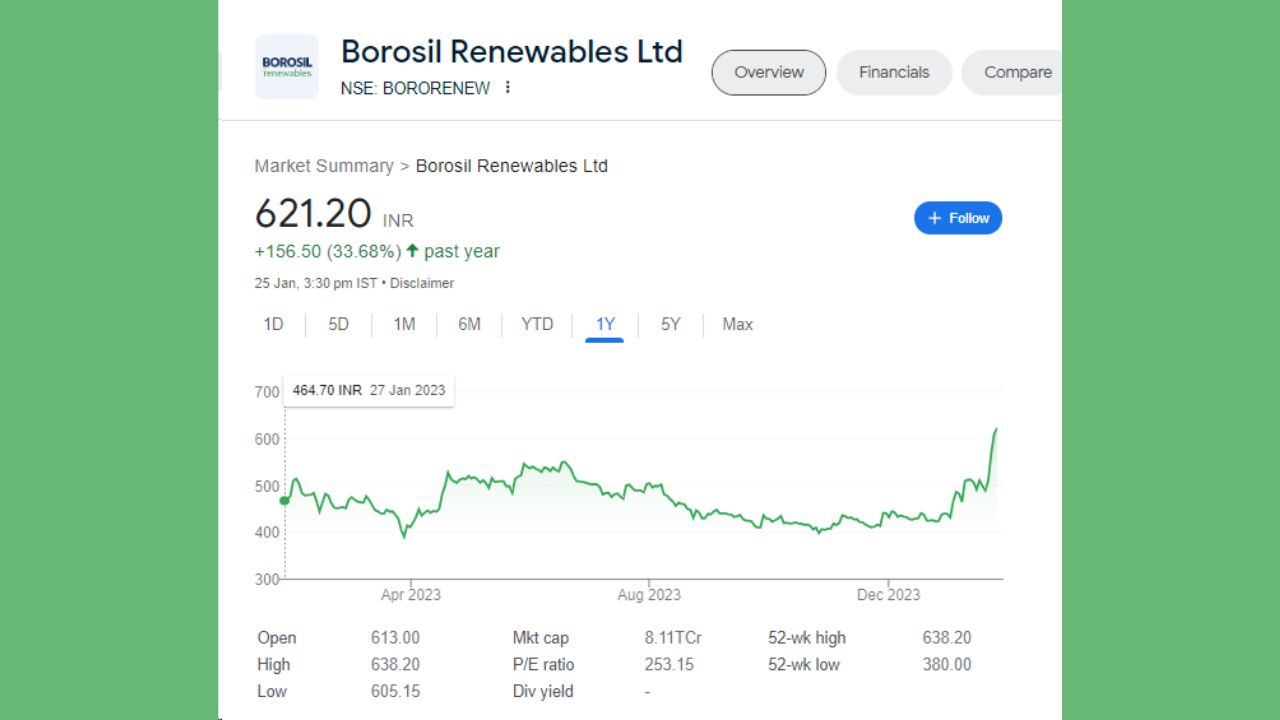The height and width of the screenshot is (720, 1280).
Task: Click the 52-wk low value 380.00
Action: (947, 665)
